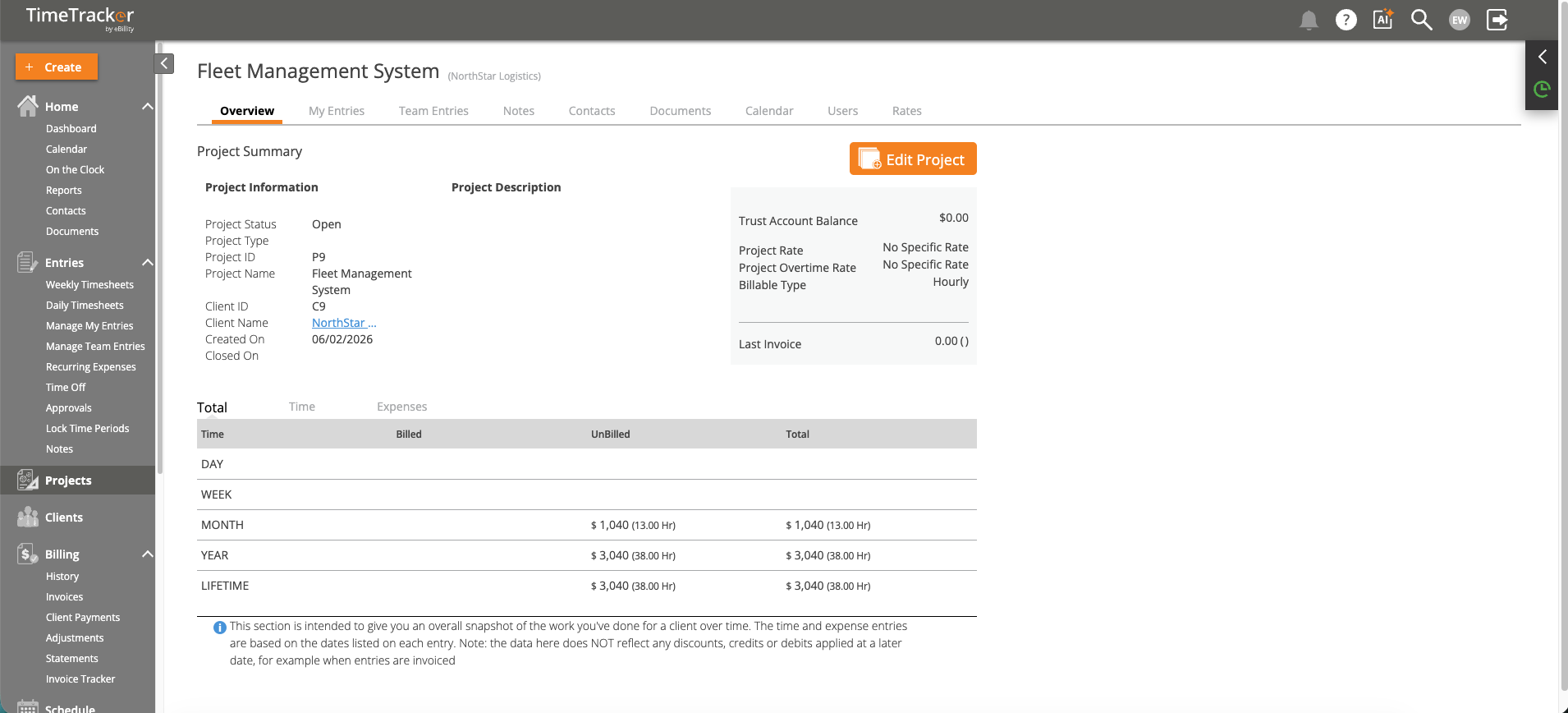Open the search magnifier icon

[x=1422, y=20]
